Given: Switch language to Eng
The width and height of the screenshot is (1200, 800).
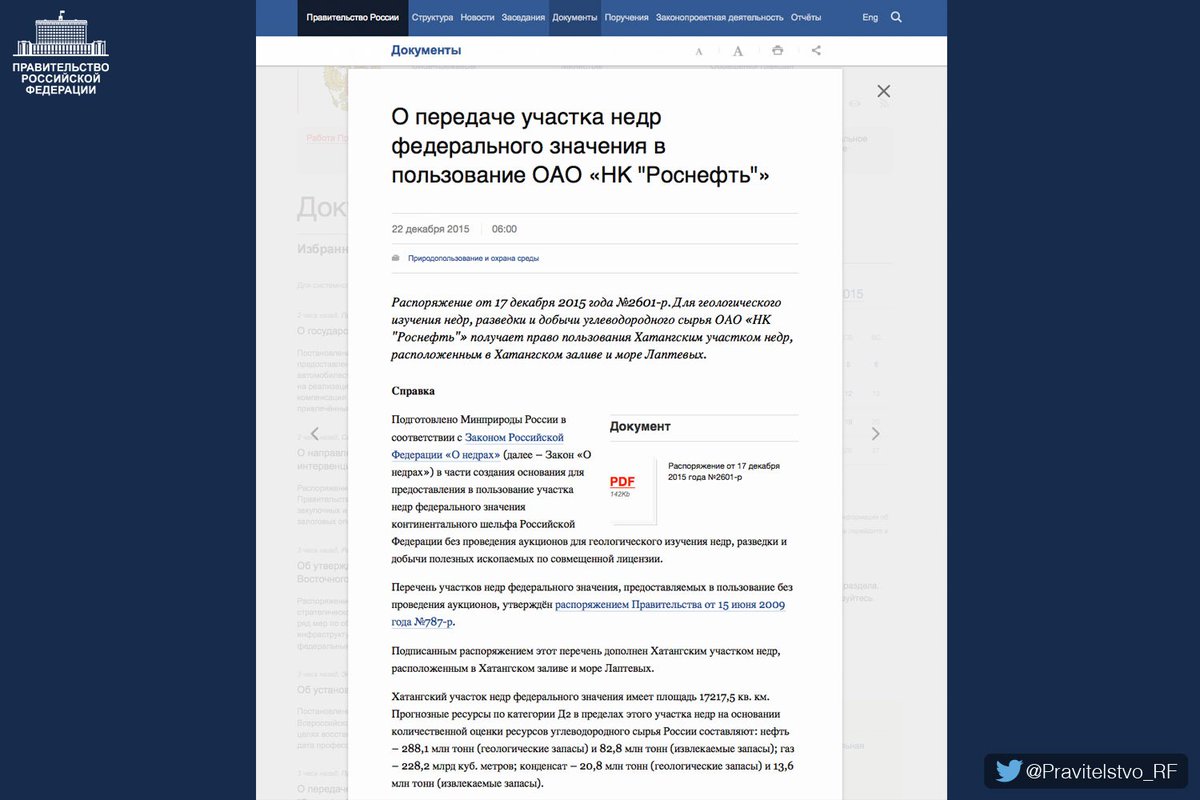Looking at the screenshot, I should (x=870, y=18).
